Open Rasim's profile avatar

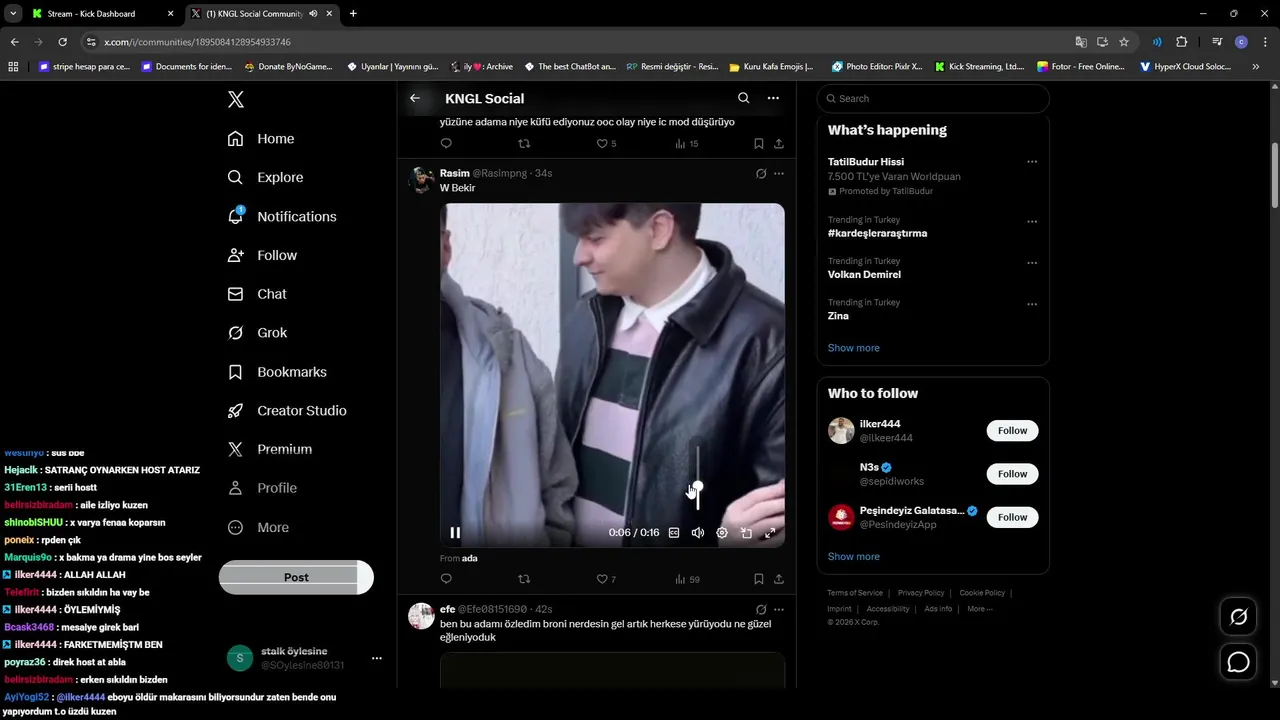(x=421, y=180)
